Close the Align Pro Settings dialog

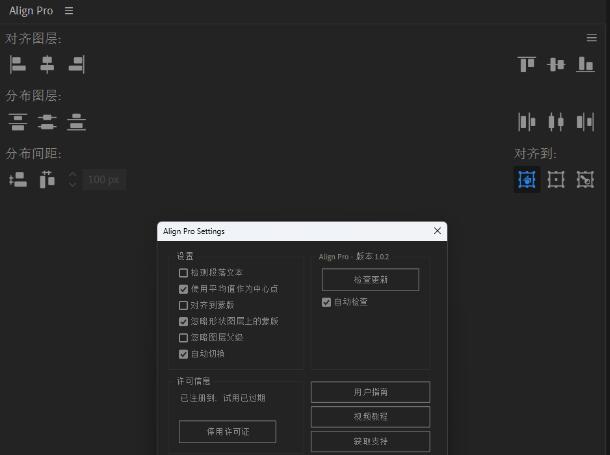(x=437, y=231)
